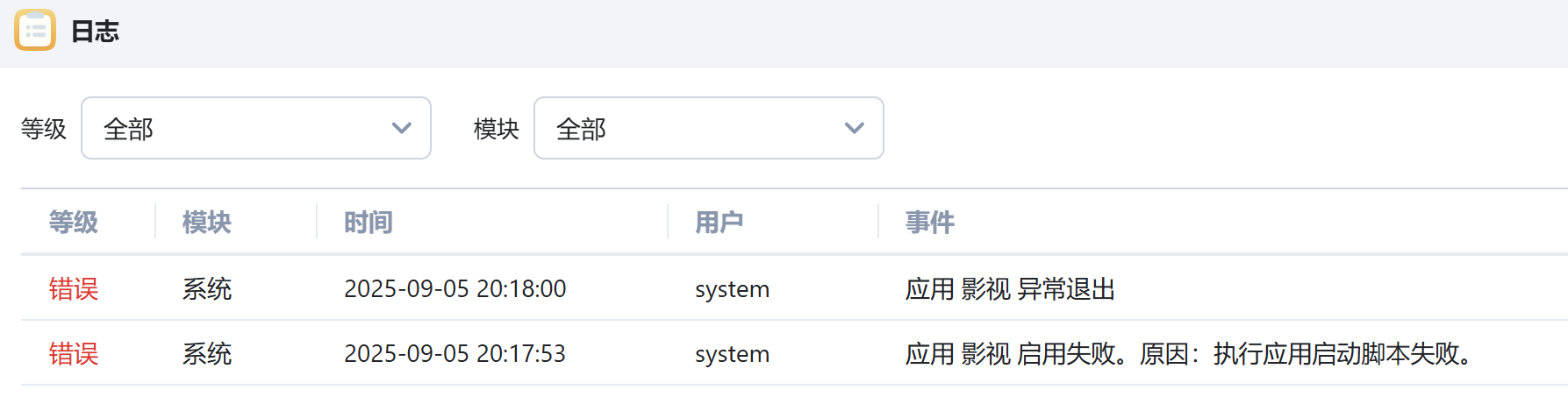
Task: Expand the 模块 dropdown chevron arrow
Action: (855, 128)
